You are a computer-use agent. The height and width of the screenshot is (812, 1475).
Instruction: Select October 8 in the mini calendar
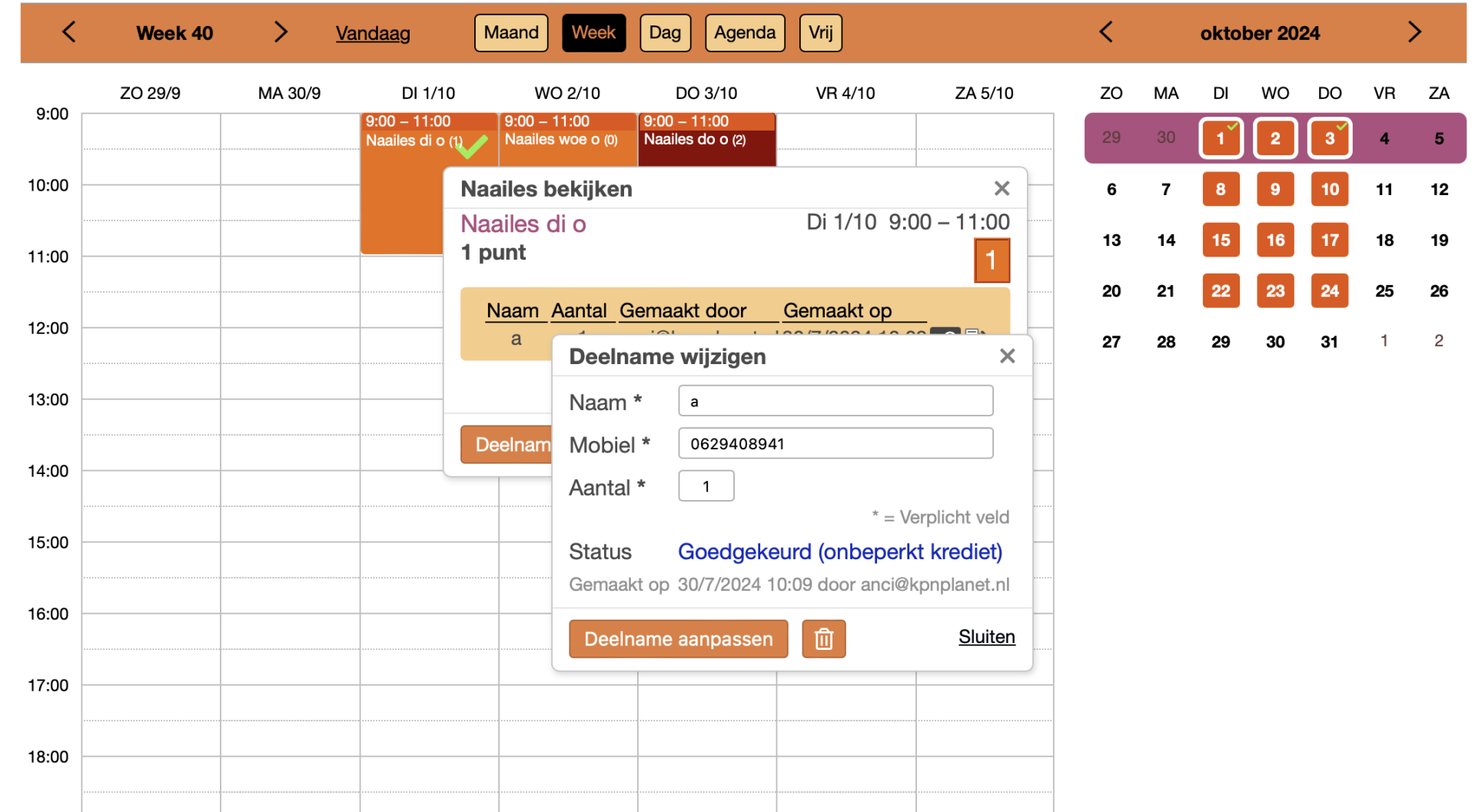1221,190
